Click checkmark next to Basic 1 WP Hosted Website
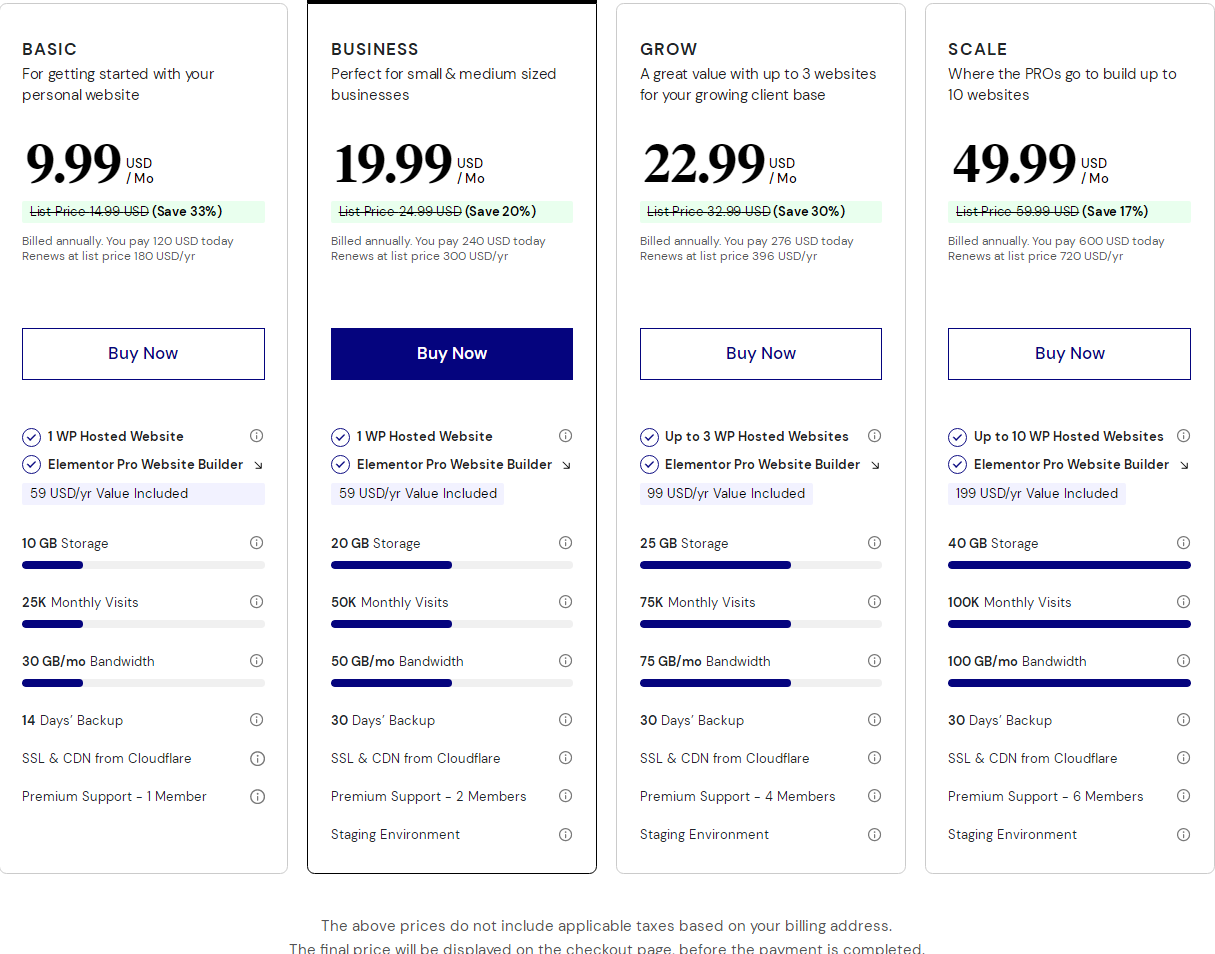Screen dimensions: 1215x954 click(31, 437)
